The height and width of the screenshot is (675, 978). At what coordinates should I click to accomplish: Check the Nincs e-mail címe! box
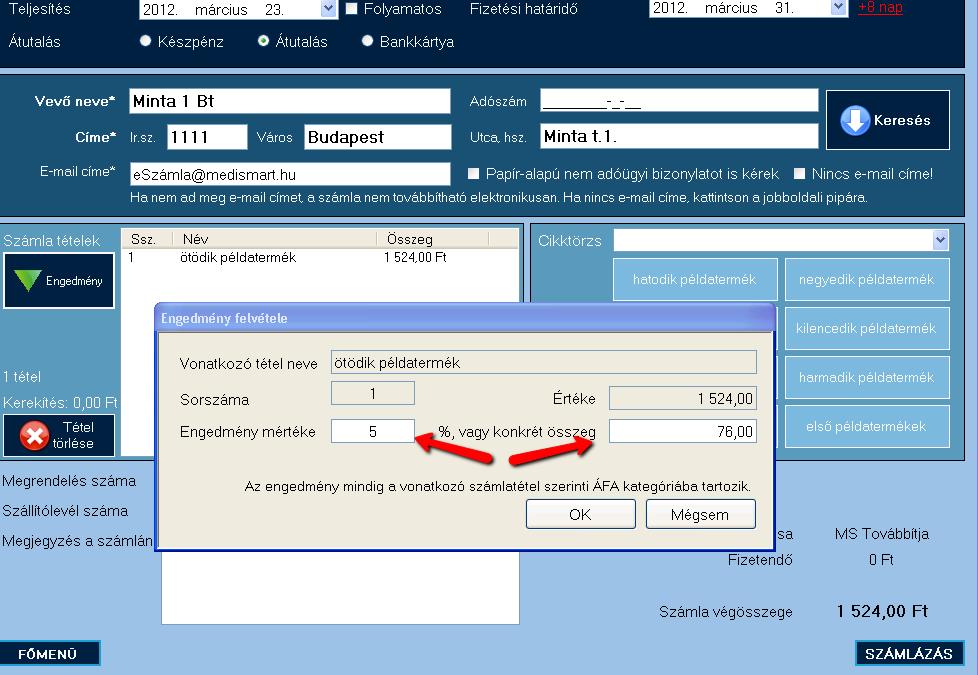click(799, 173)
